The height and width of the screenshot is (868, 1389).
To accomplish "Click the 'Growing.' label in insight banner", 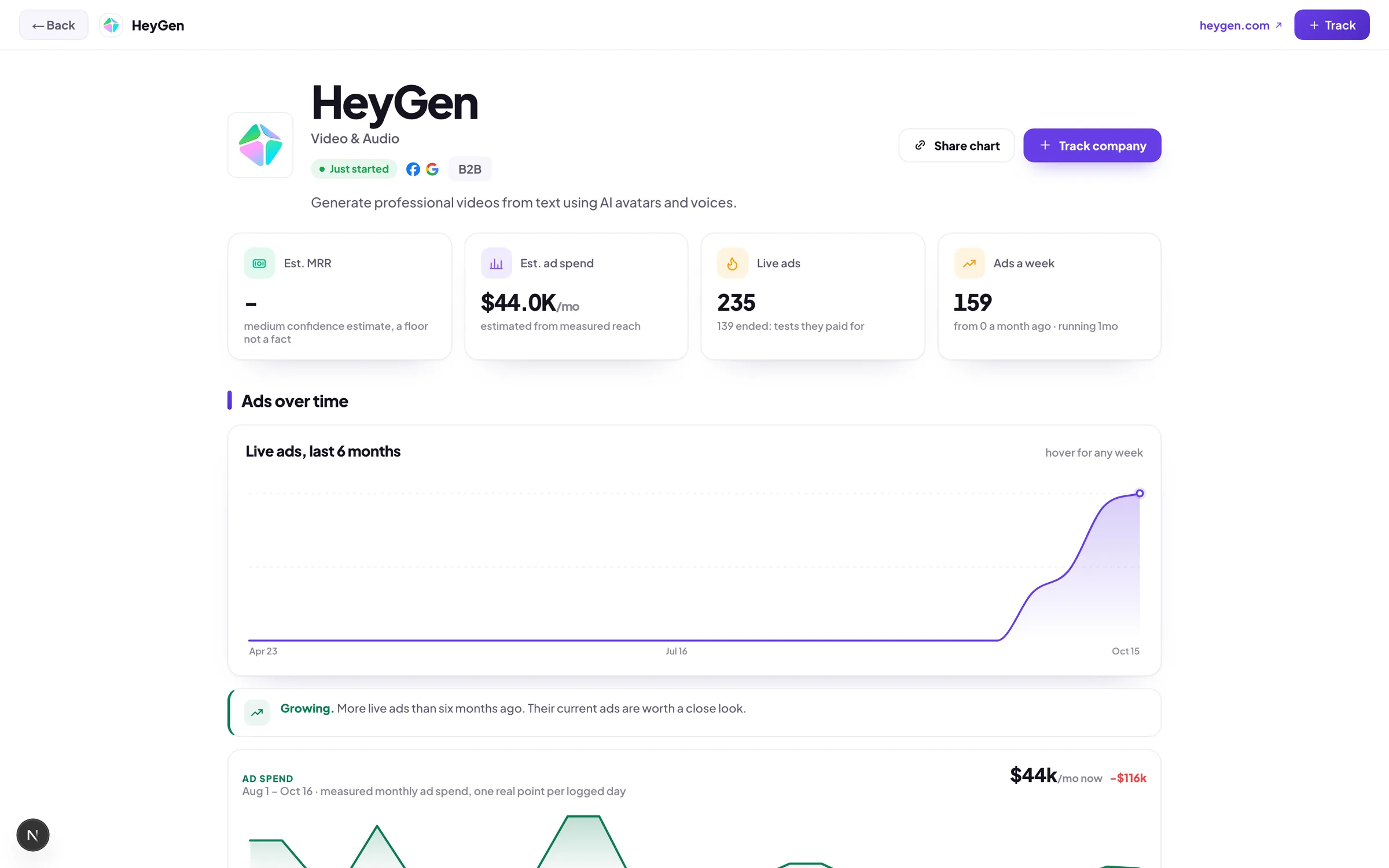I will tap(307, 709).
